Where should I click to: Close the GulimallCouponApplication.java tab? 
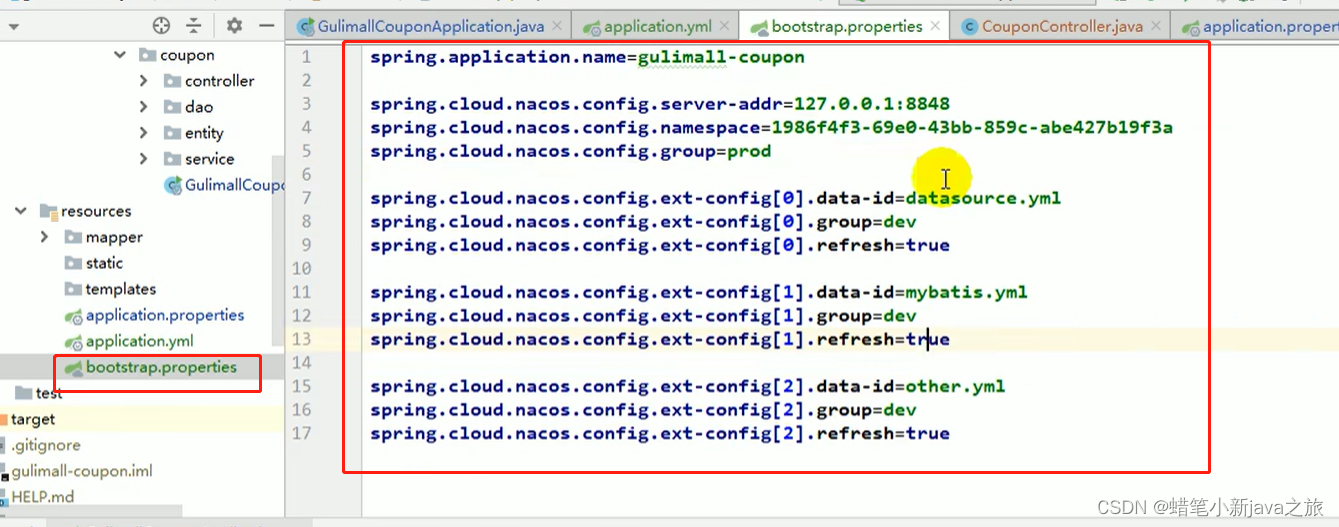[557, 27]
